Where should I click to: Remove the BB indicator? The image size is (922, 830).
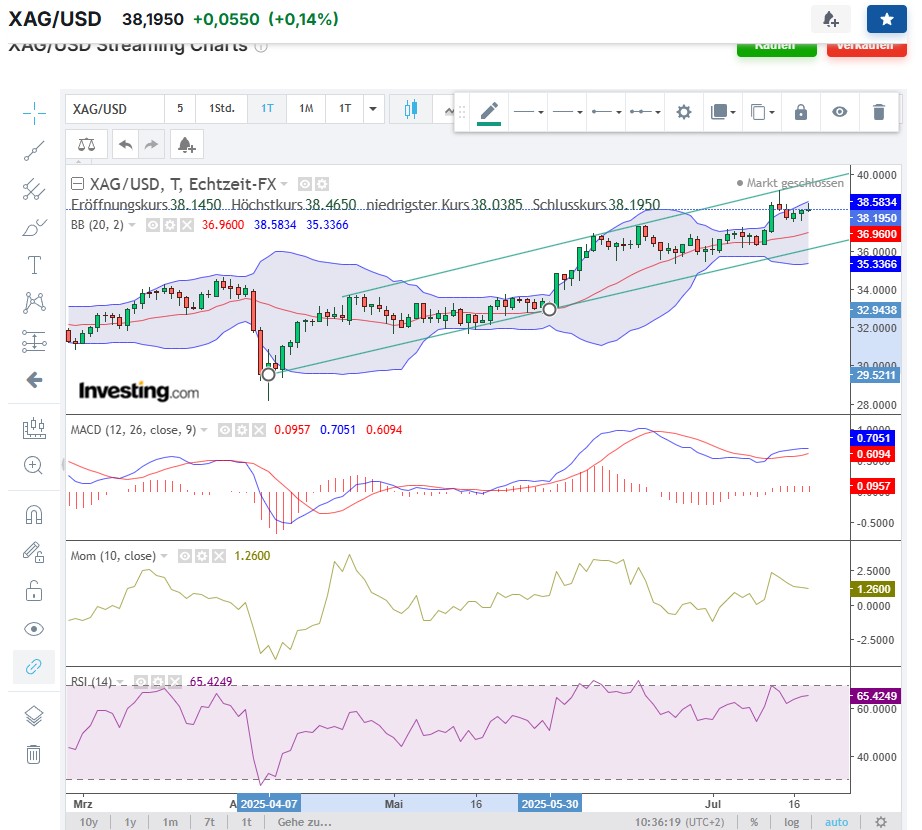tap(186, 225)
